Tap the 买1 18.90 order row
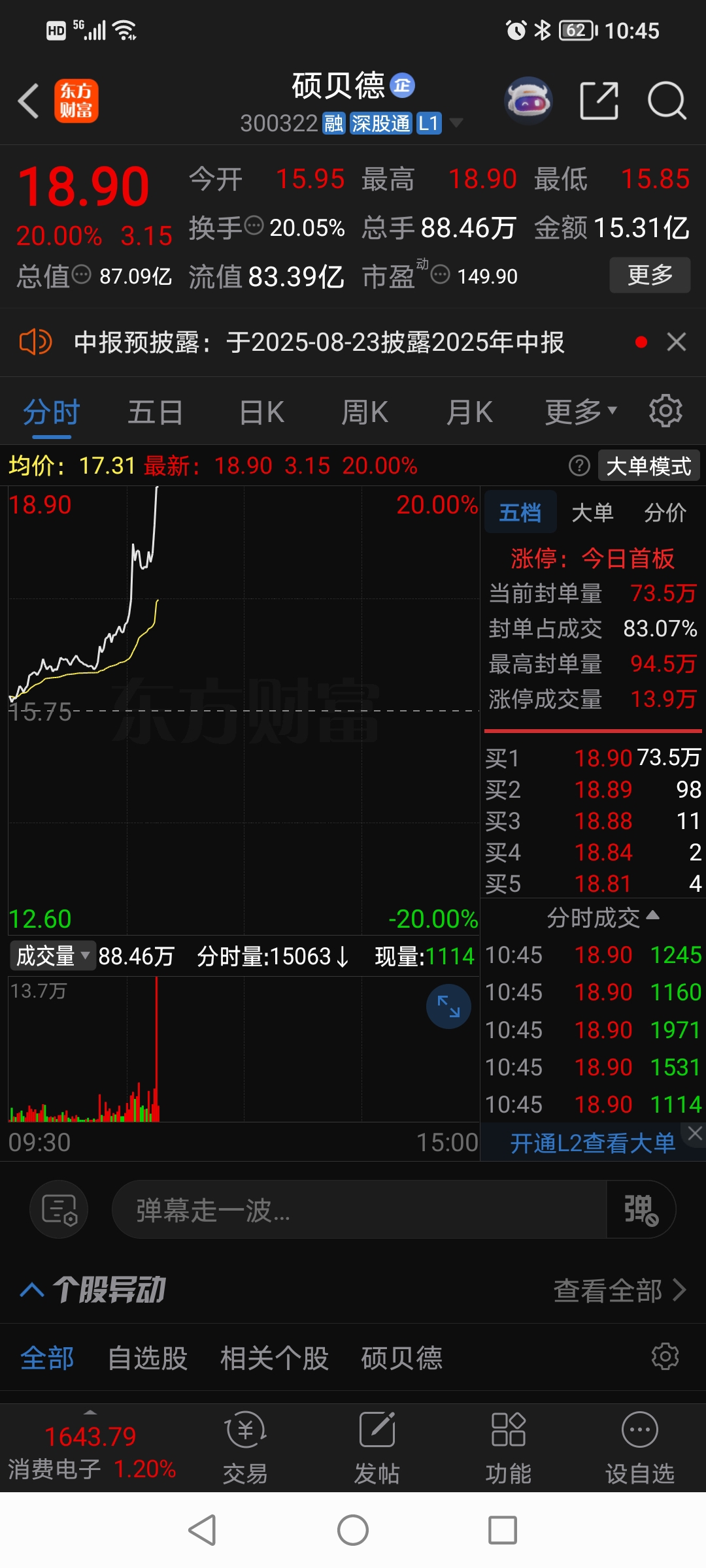The height and width of the screenshot is (1568, 706). (x=593, y=758)
